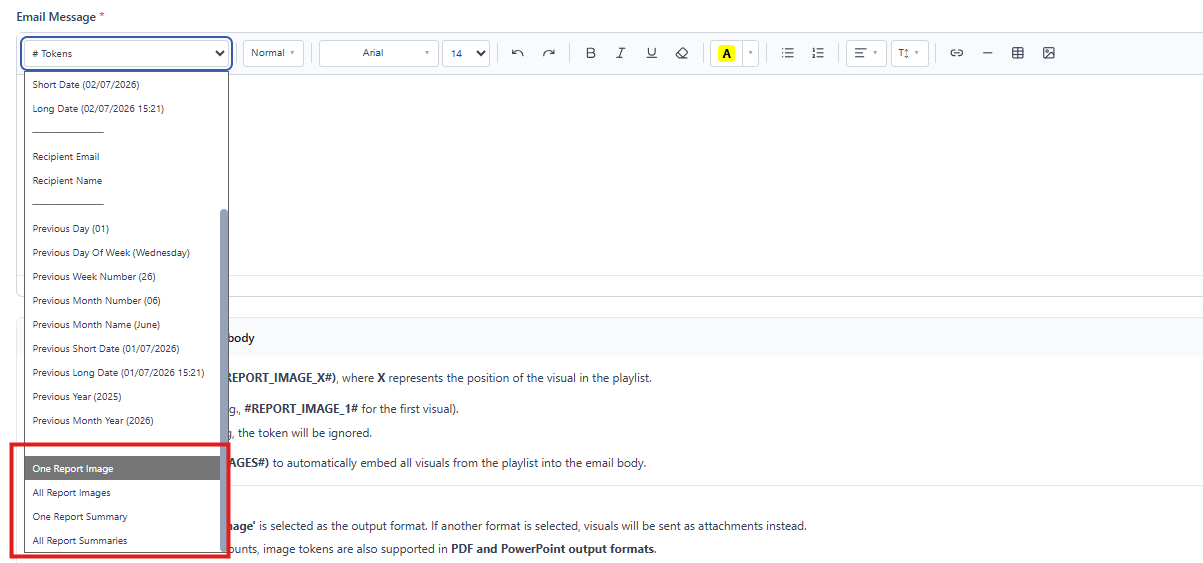This screenshot has width=1203, height=563.
Task: Open the Normal paragraph style dropdown
Action: point(274,53)
